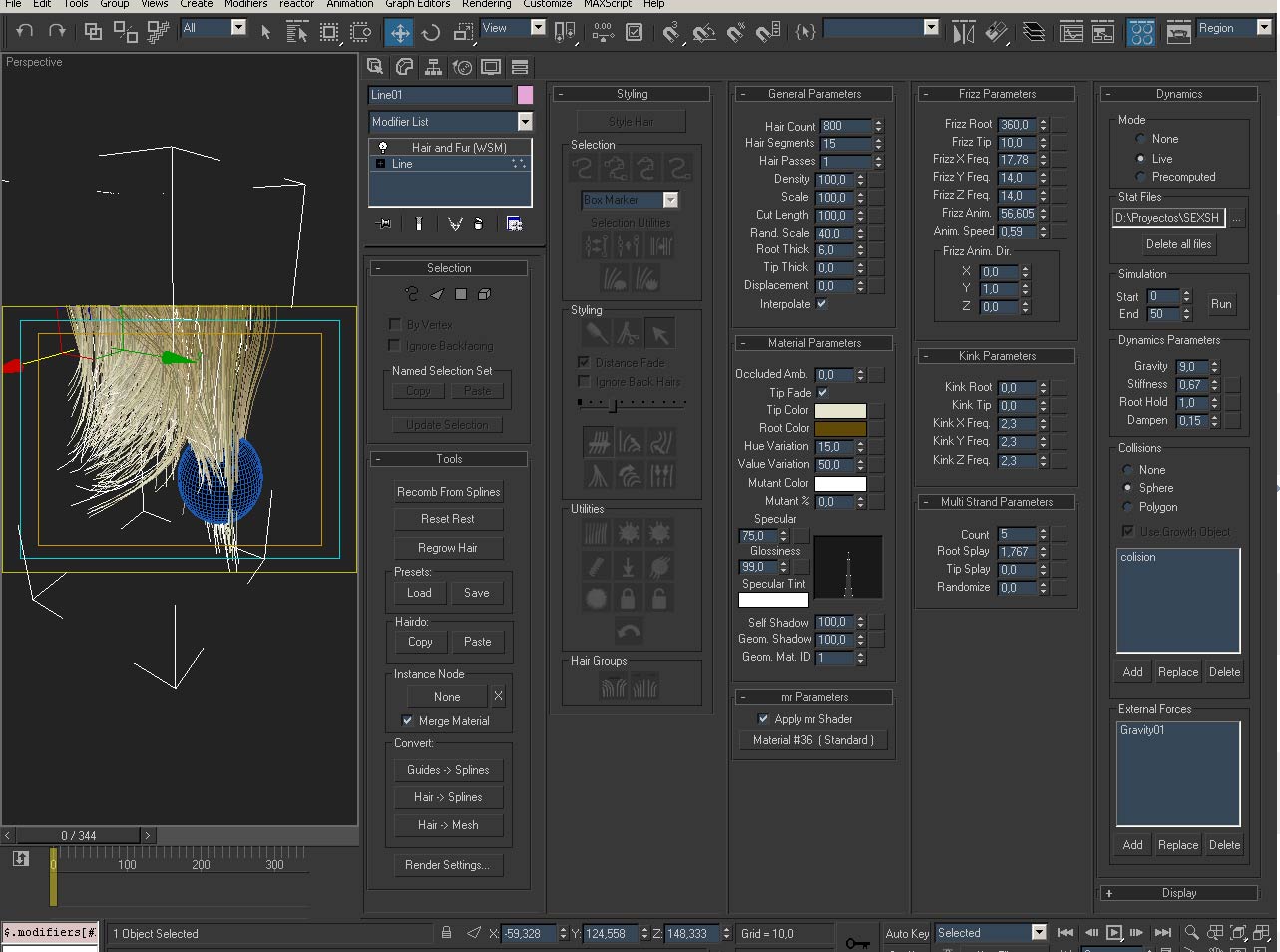
Task: Toggle the Interpolate checkbox
Action: point(821,304)
